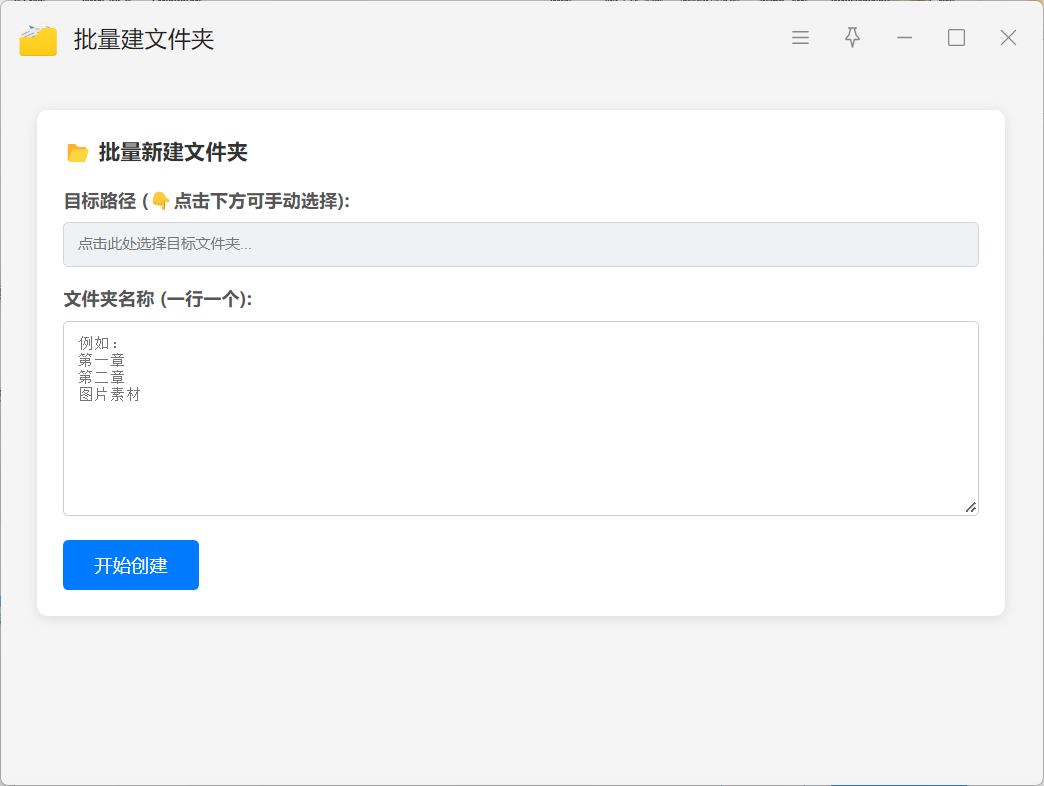Image resolution: width=1044 pixels, height=786 pixels.
Task: Click the yellow folder app logo
Action: click(x=38, y=40)
